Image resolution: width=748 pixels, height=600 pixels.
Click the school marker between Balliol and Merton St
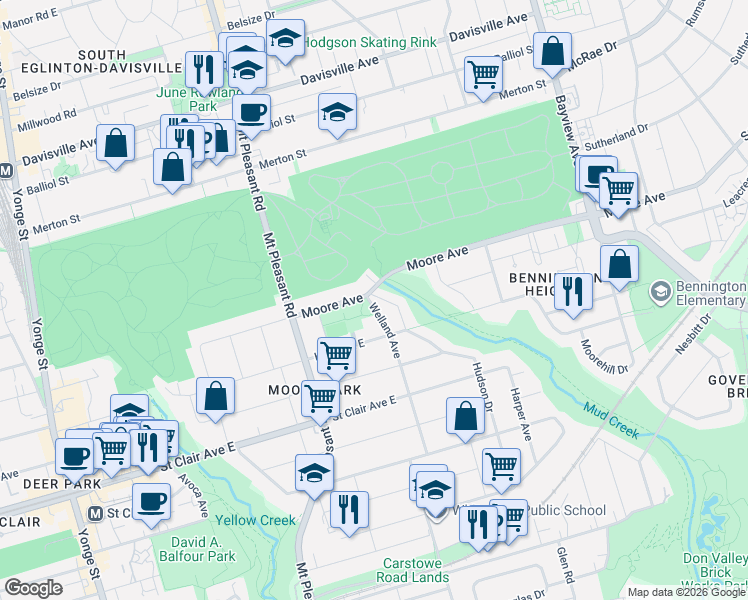pos(337,113)
